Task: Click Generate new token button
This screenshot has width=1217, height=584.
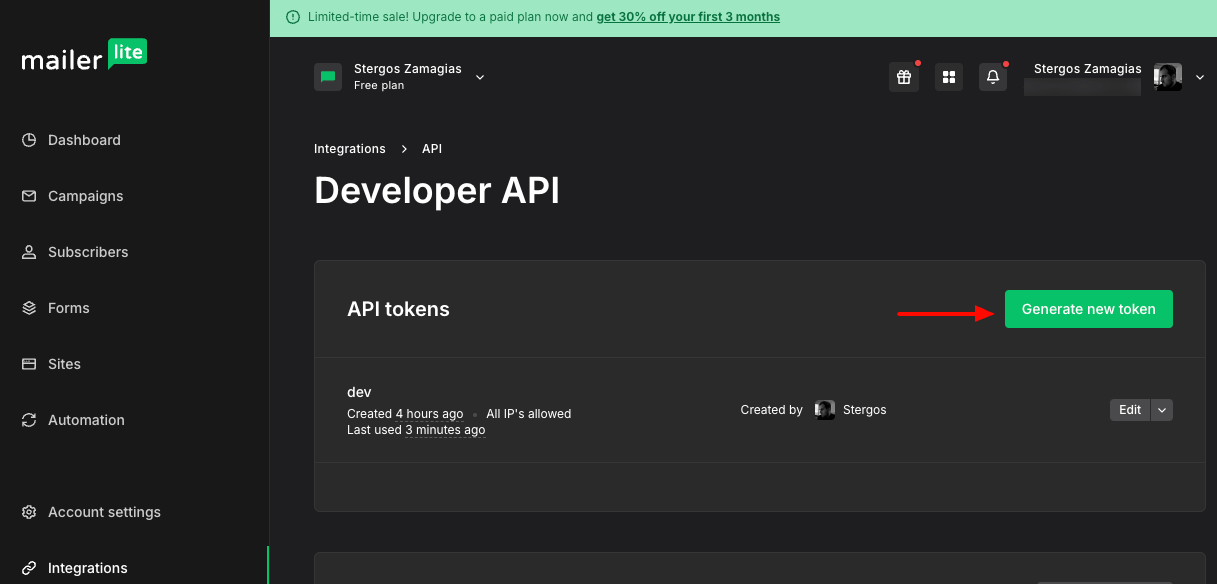Action: (x=1088, y=309)
